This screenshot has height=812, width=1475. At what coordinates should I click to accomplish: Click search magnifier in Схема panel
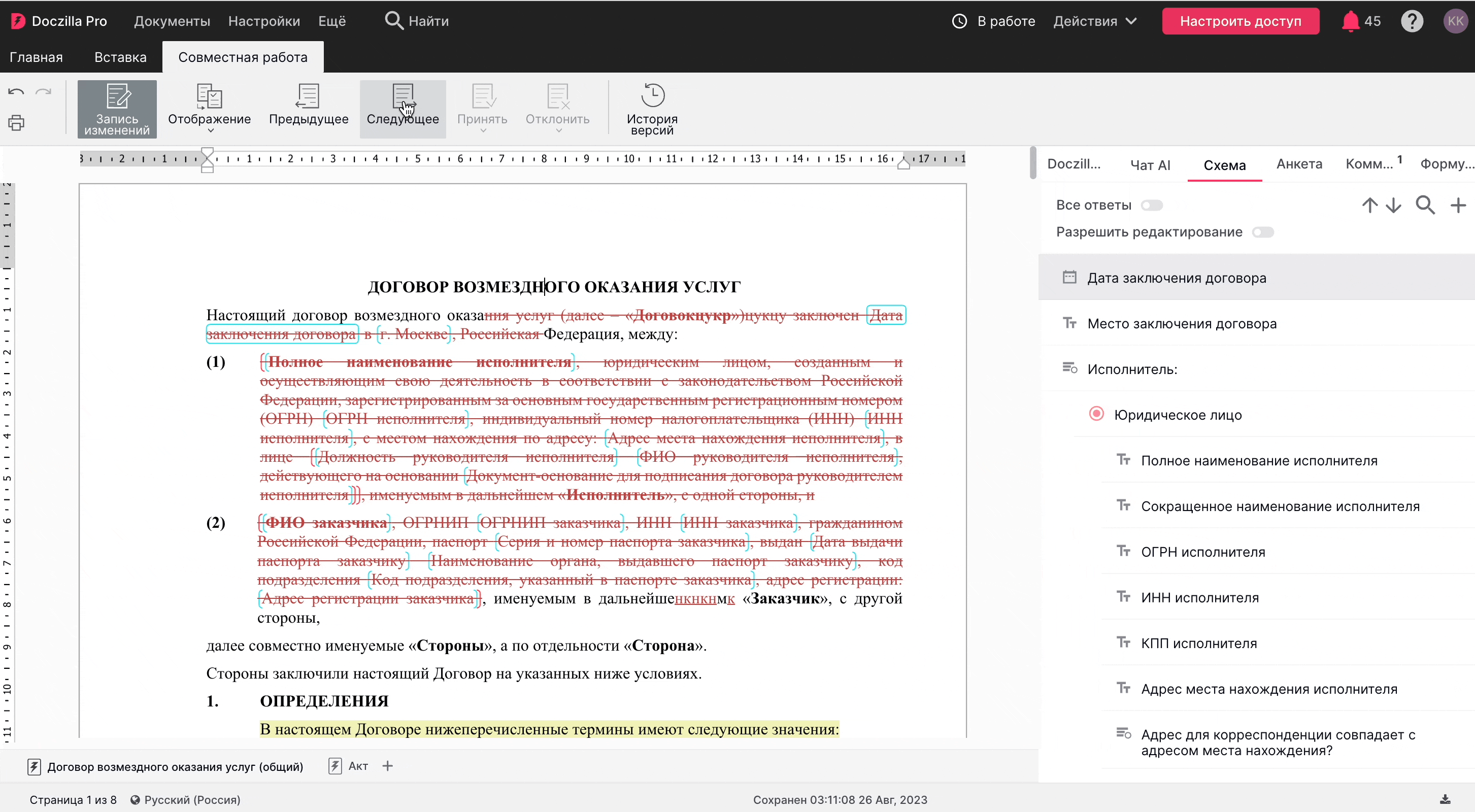[1425, 205]
